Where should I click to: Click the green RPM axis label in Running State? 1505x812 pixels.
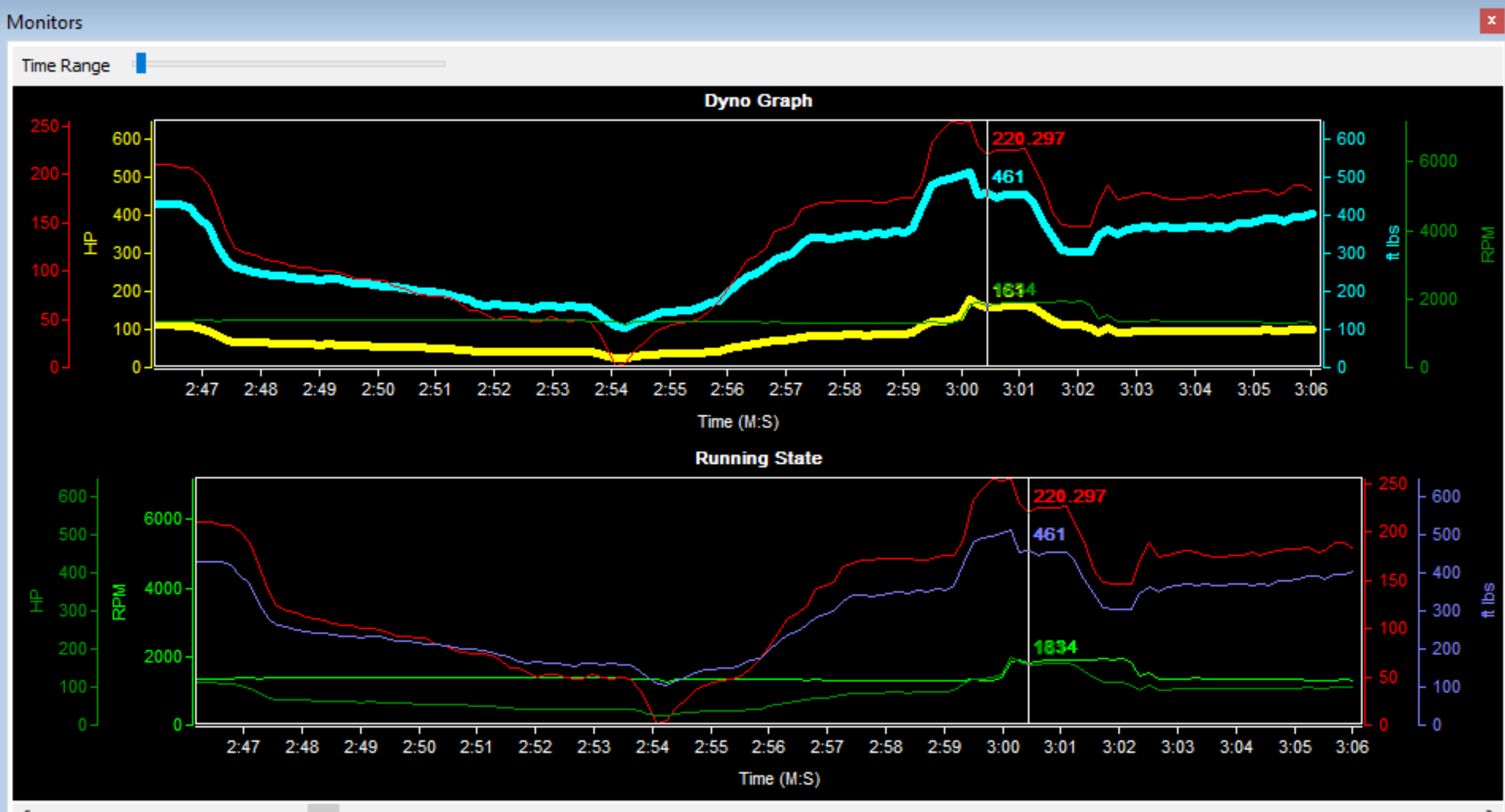[x=119, y=601]
